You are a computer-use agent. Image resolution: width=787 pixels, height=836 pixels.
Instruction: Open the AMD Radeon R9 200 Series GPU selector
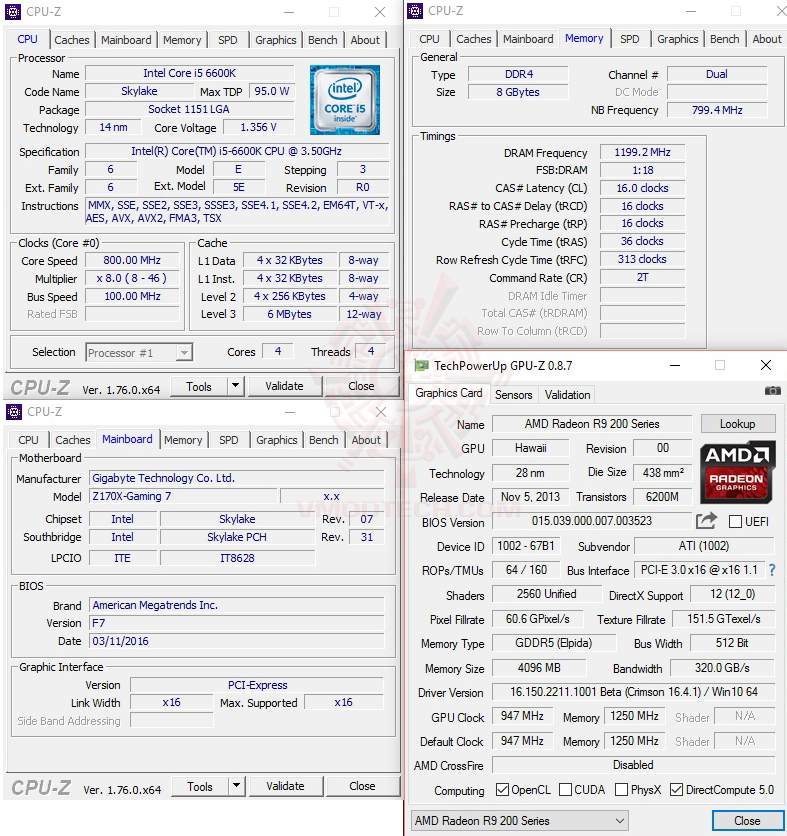[x=520, y=821]
